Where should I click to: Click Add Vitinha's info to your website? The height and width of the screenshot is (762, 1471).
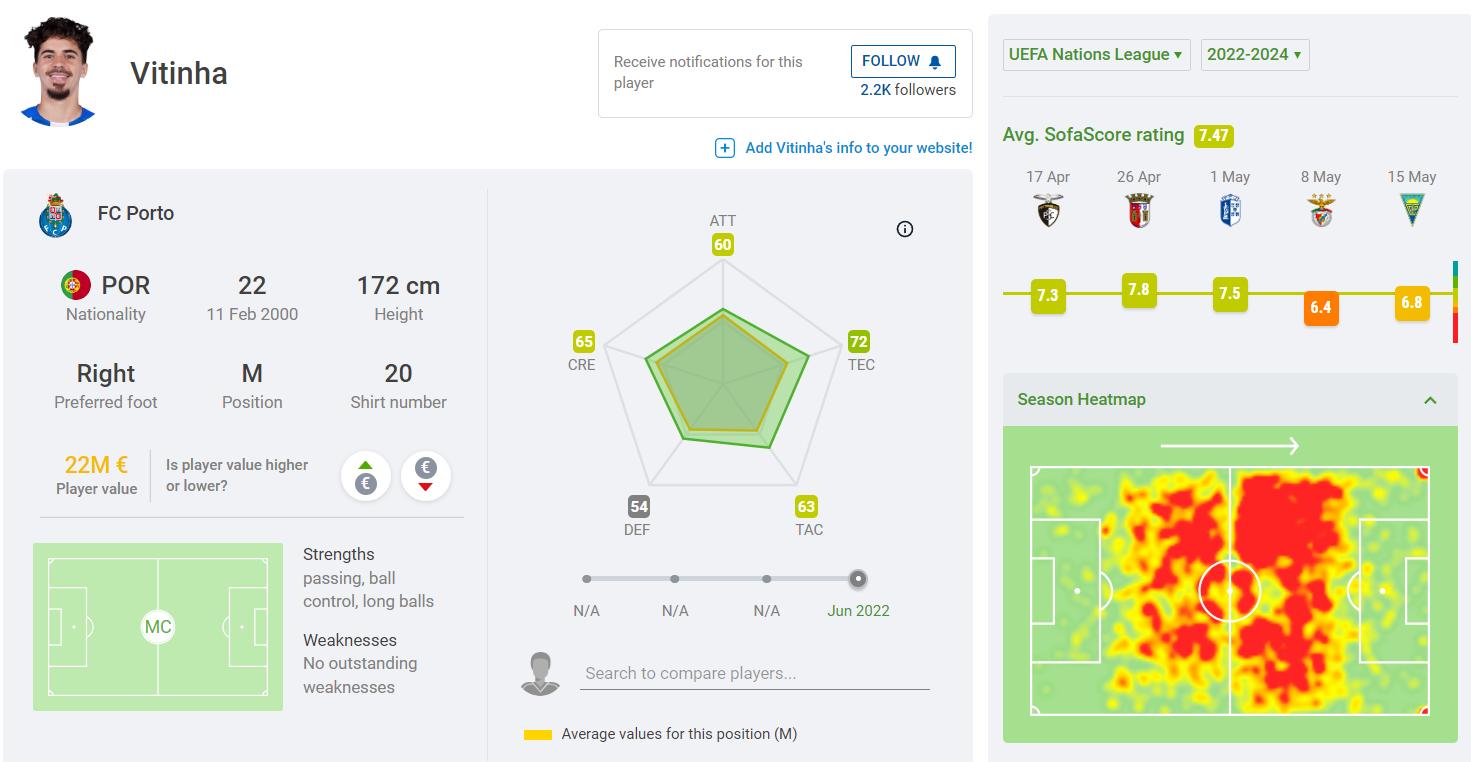pyautogui.click(x=858, y=148)
